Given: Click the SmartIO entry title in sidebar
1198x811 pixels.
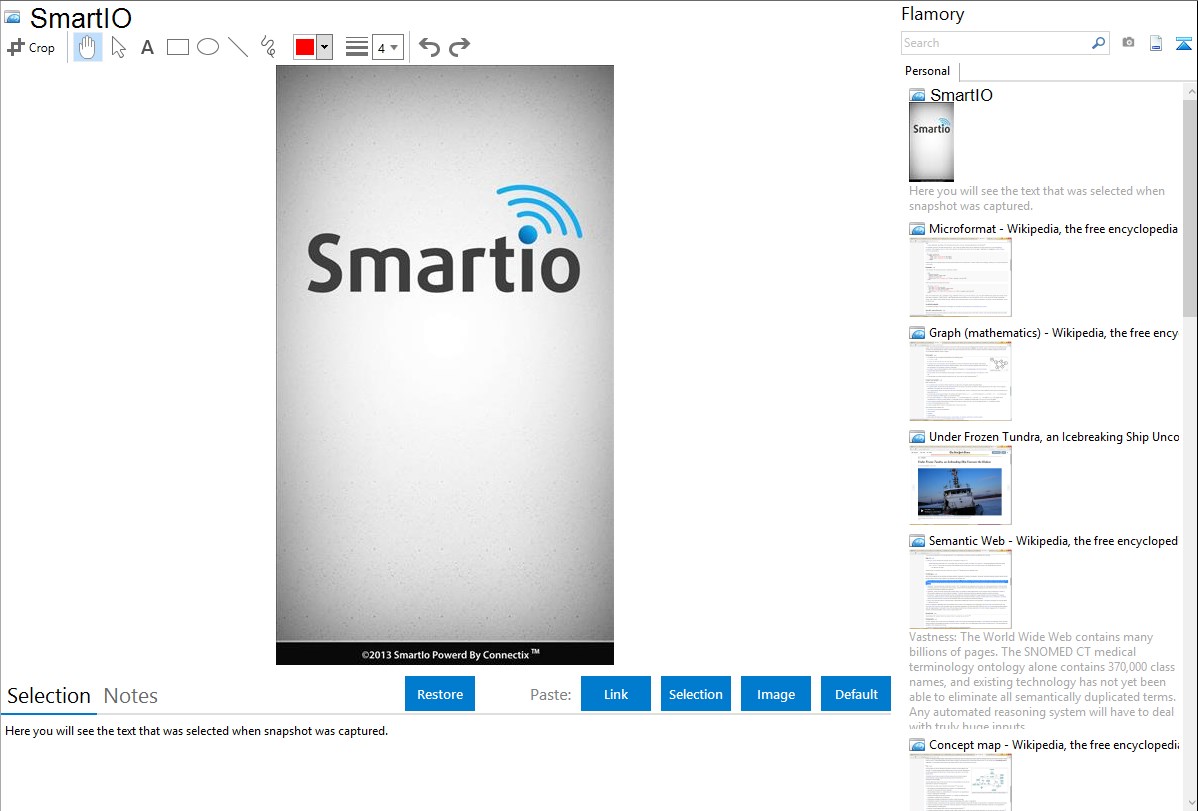Looking at the screenshot, I should (x=961, y=96).
